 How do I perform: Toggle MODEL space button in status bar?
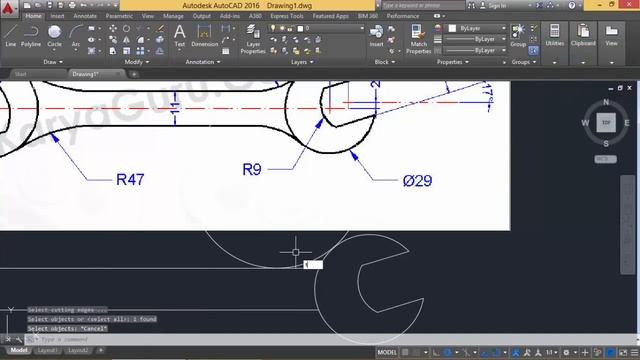[387, 352]
